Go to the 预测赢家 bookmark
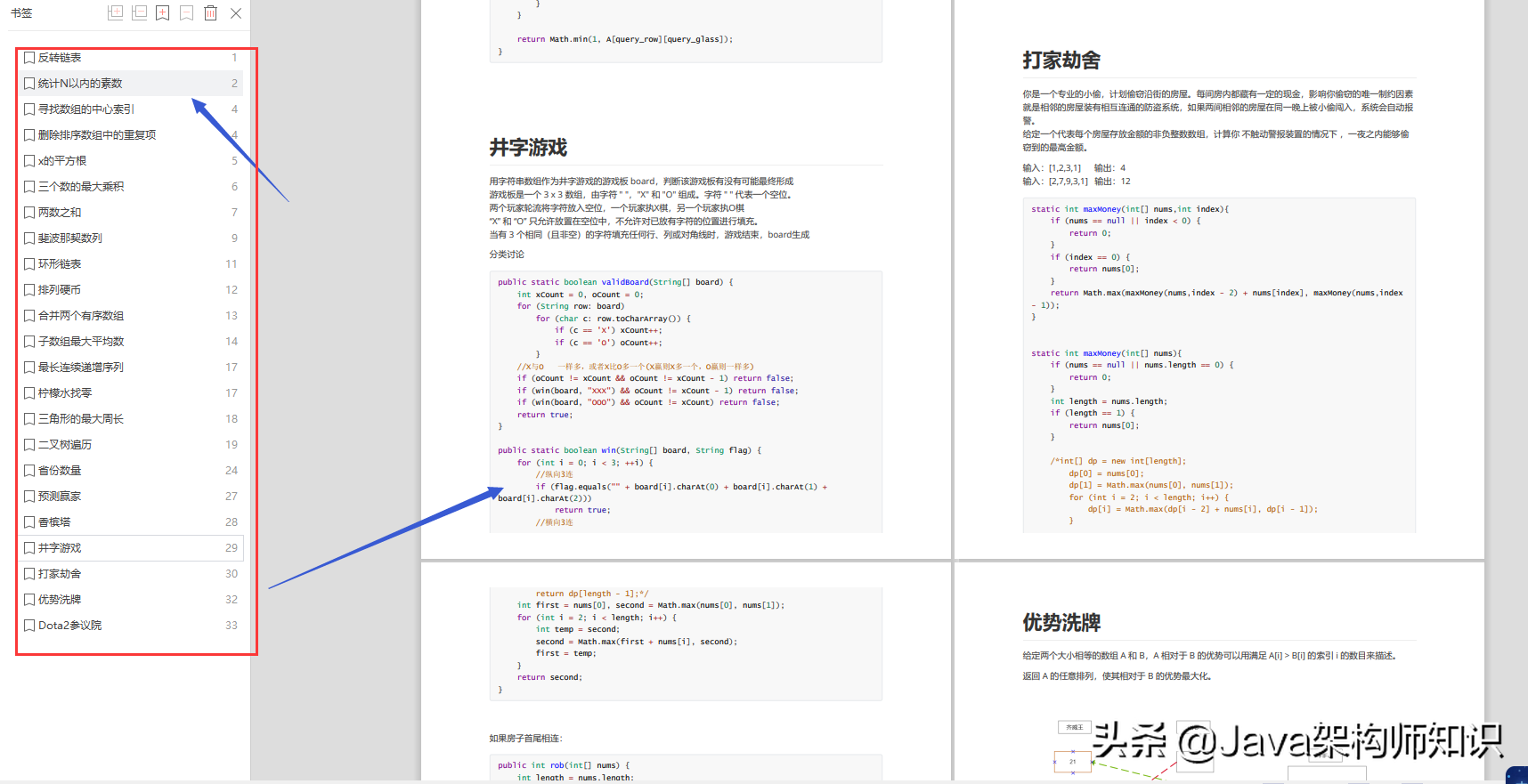 point(132,497)
